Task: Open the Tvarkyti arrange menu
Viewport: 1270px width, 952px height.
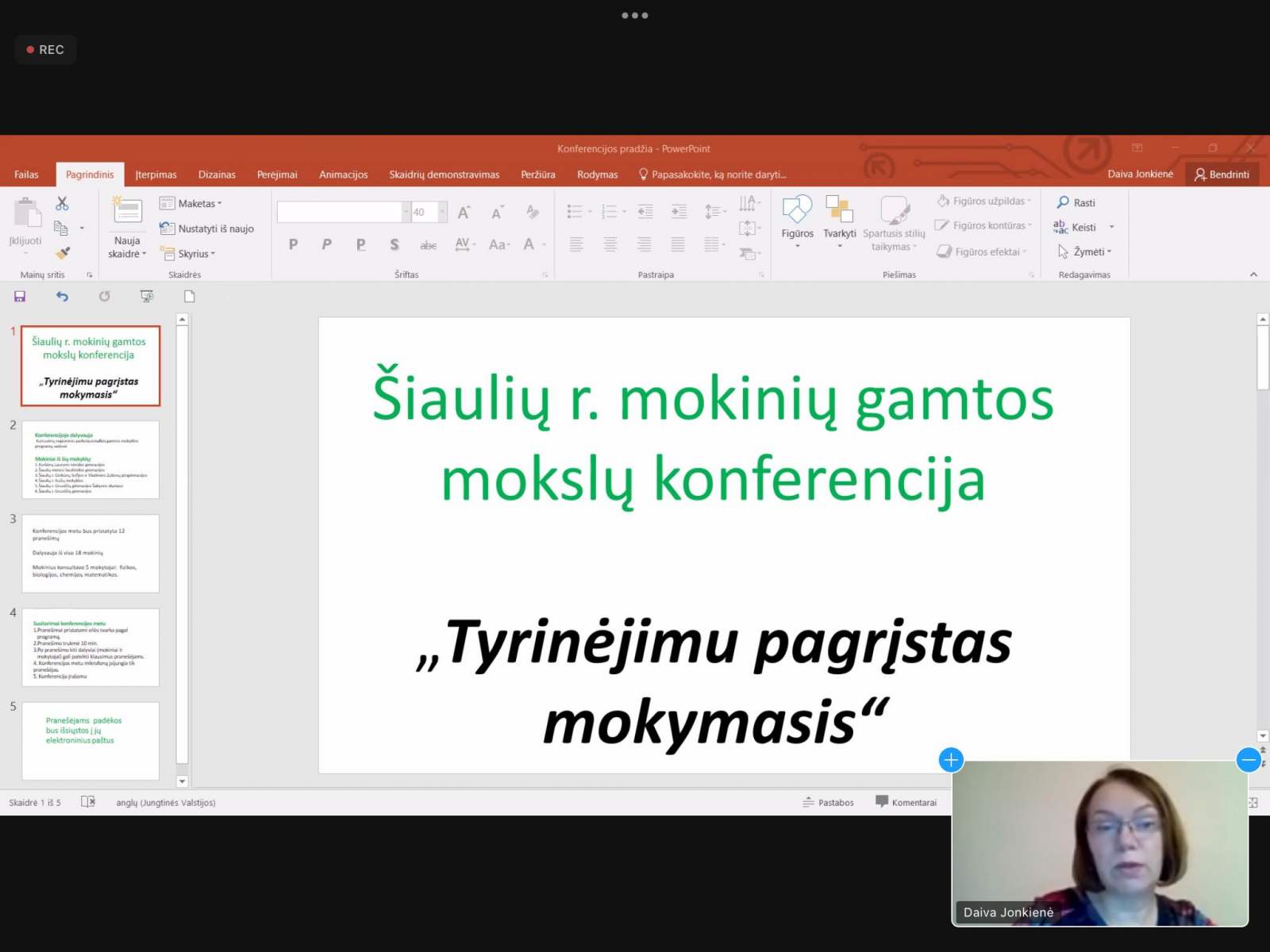Action: click(839, 221)
